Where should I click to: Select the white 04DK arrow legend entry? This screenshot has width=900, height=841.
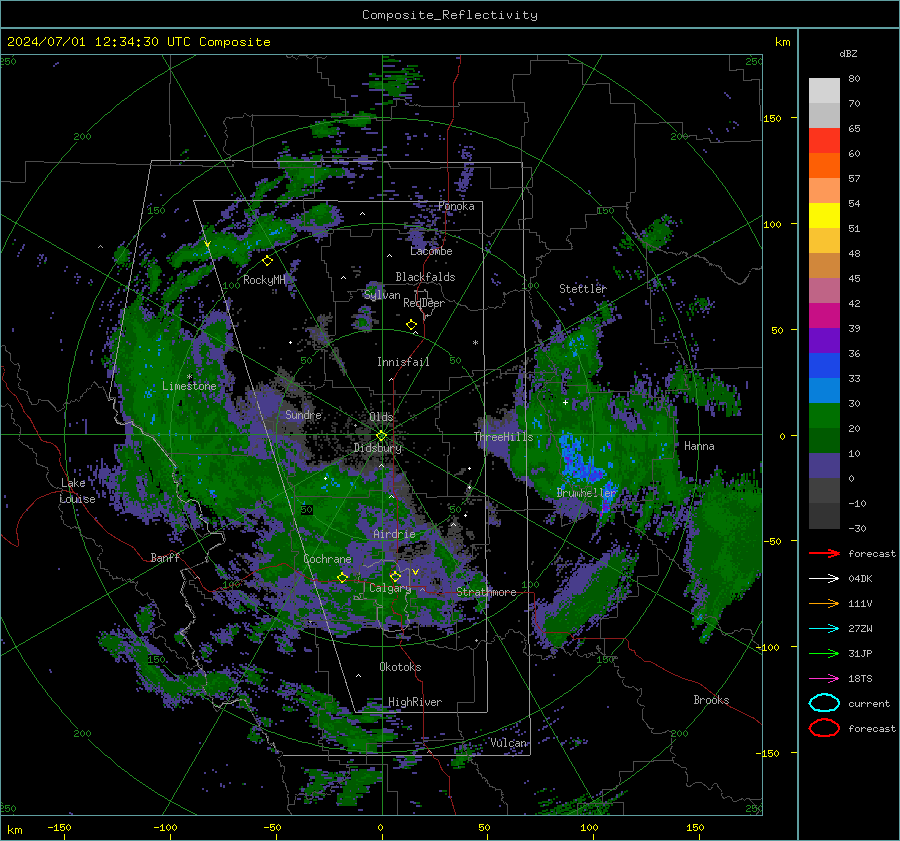coord(824,578)
